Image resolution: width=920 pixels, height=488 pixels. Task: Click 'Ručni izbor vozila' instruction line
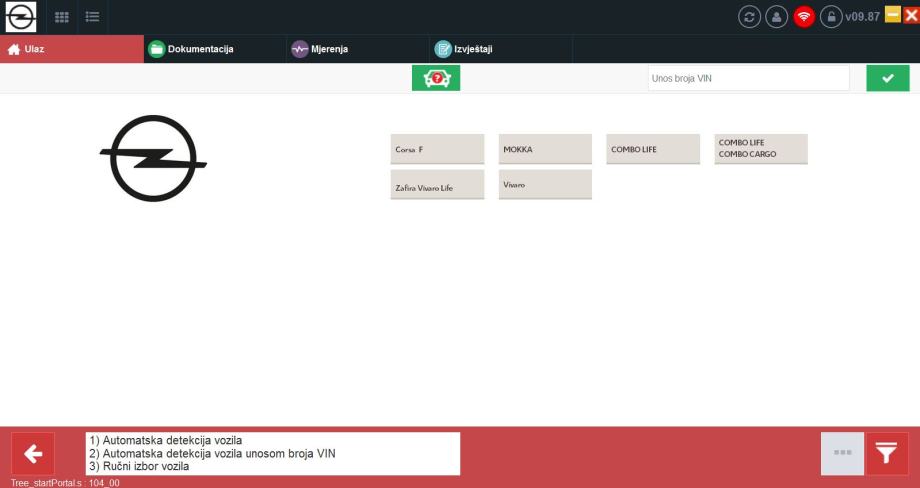[139, 467]
